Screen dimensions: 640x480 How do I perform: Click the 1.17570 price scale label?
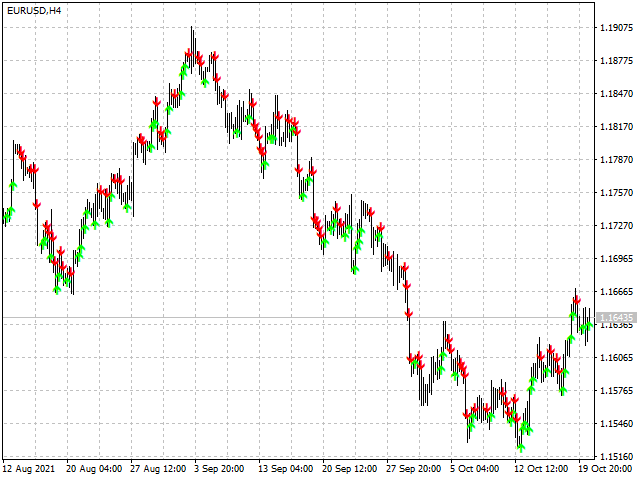click(x=616, y=193)
